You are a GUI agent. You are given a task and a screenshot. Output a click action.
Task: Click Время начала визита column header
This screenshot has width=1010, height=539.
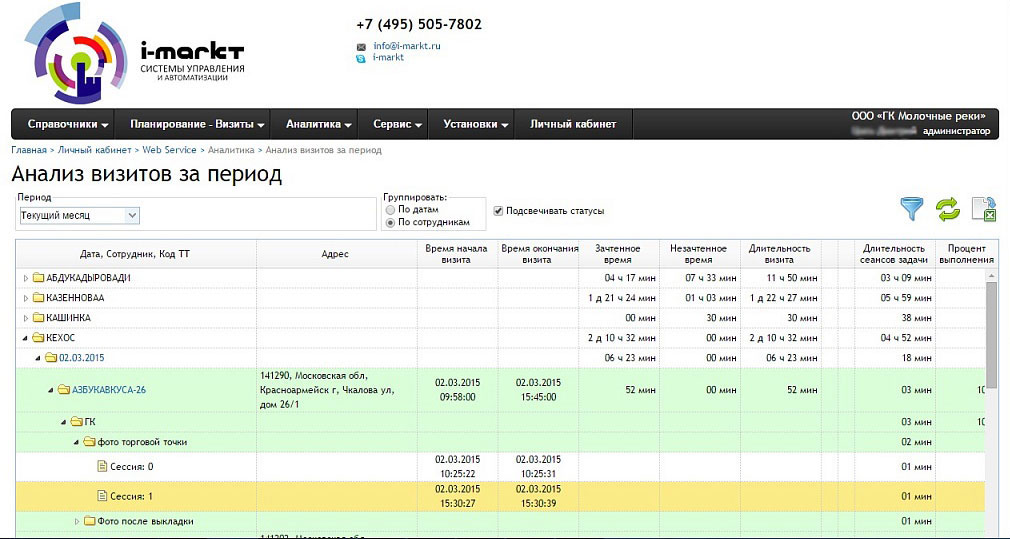coord(457,254)
